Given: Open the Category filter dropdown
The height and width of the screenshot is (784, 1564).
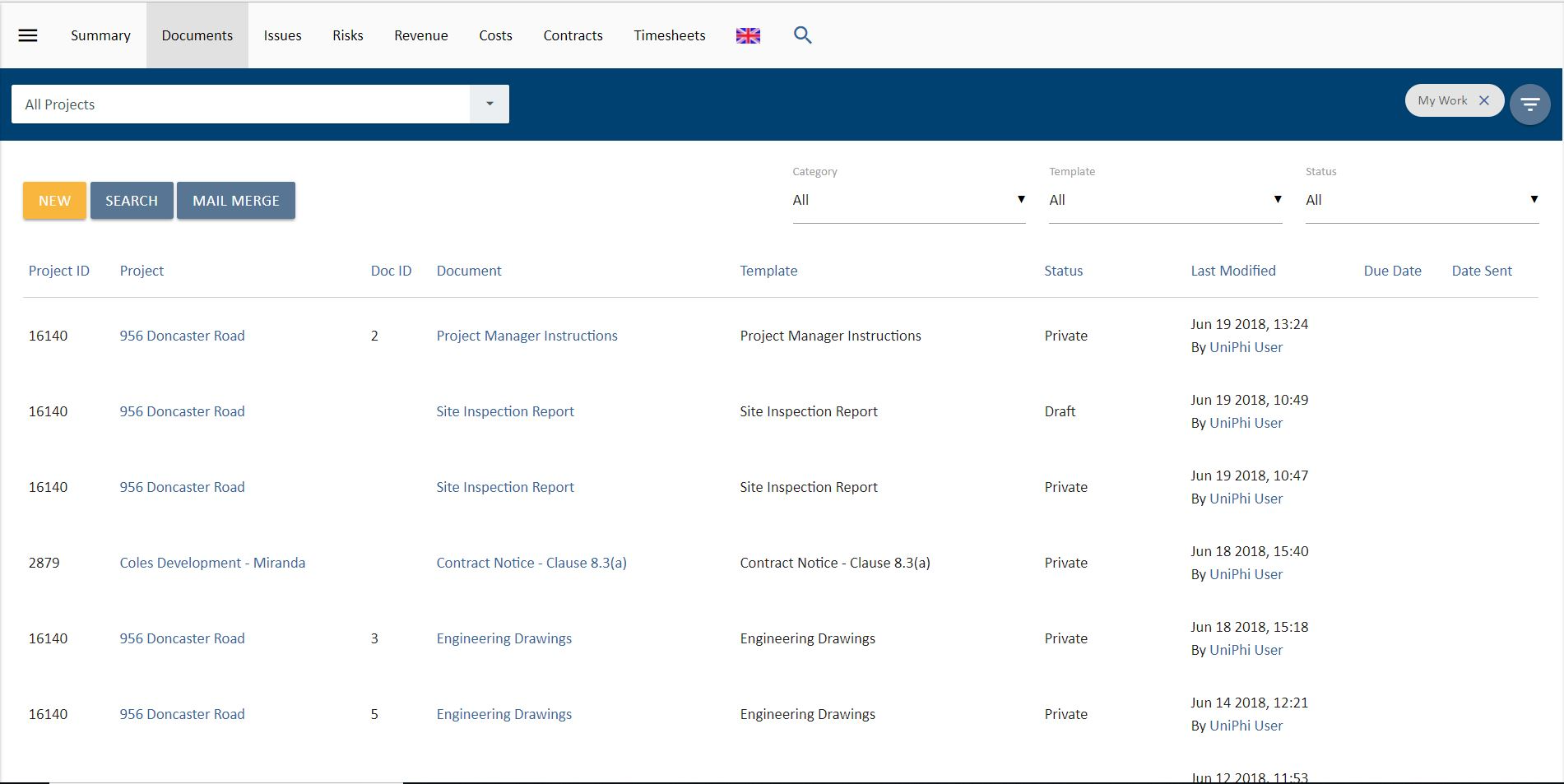Looking at the screenshot, I should tap(909, 200).
